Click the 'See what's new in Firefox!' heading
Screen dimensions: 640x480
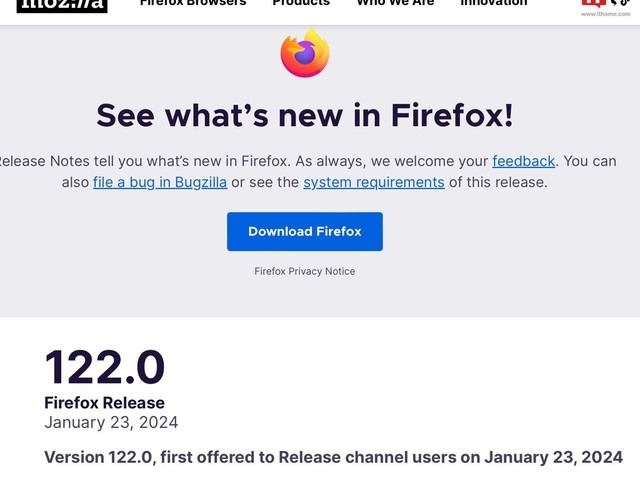[x=305, y=115]
